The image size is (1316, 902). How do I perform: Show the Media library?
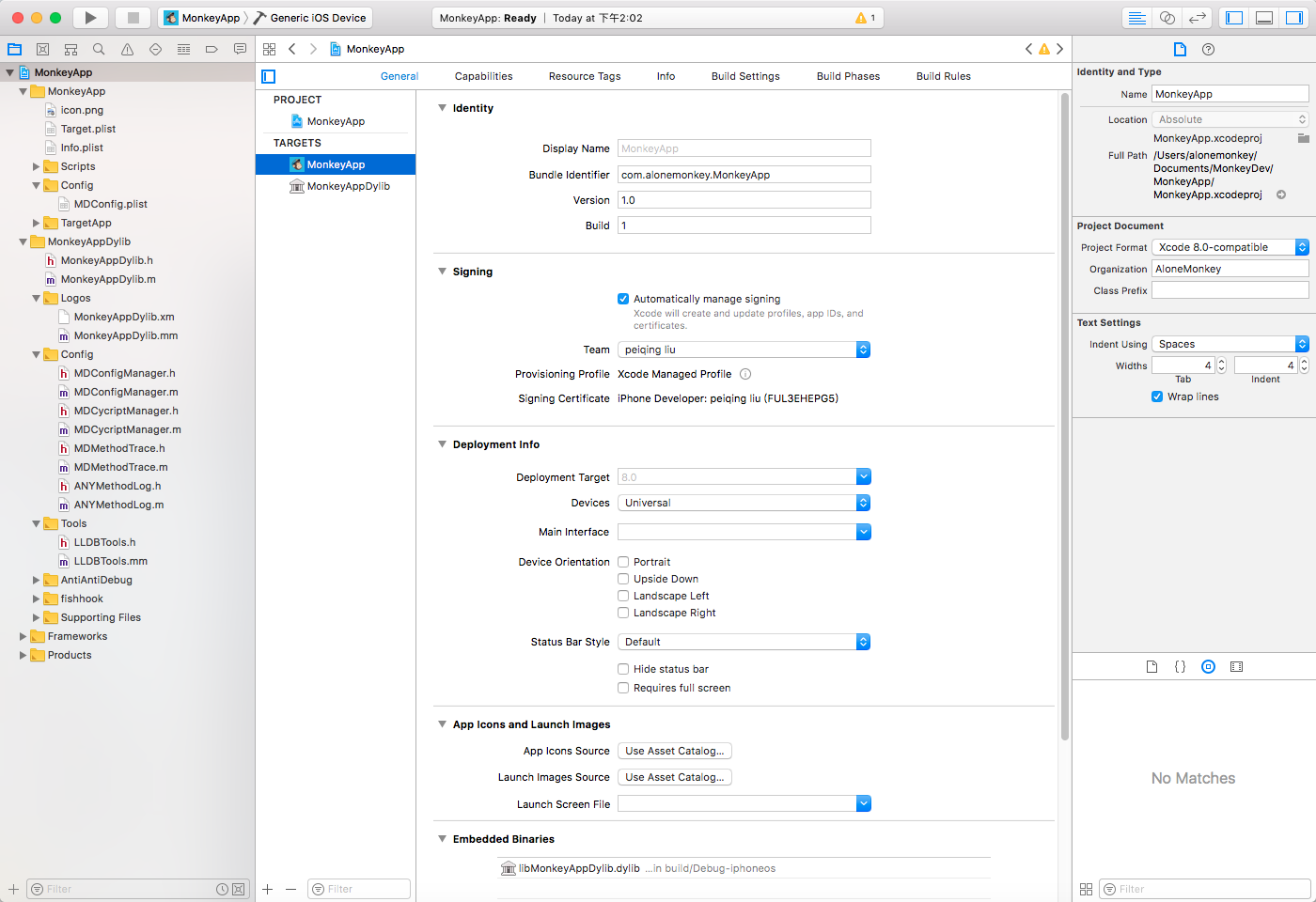[1237, 666]
